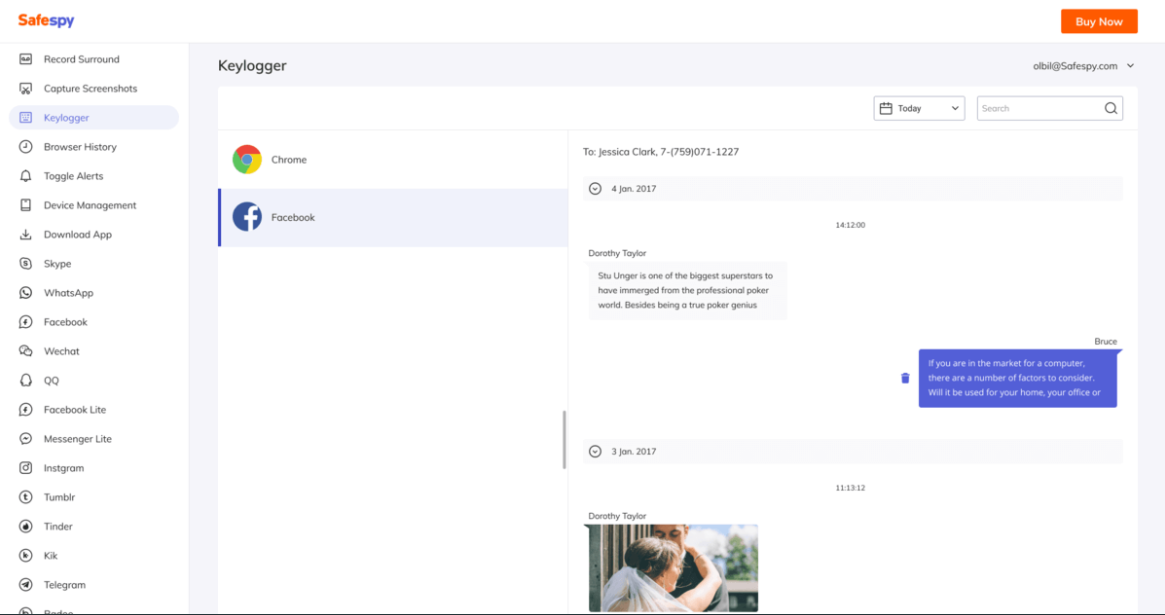Viewport: 1165px width, 615px height.
Task: Click Bruce's blue message bubble
Action: (x=1017, y=378)
